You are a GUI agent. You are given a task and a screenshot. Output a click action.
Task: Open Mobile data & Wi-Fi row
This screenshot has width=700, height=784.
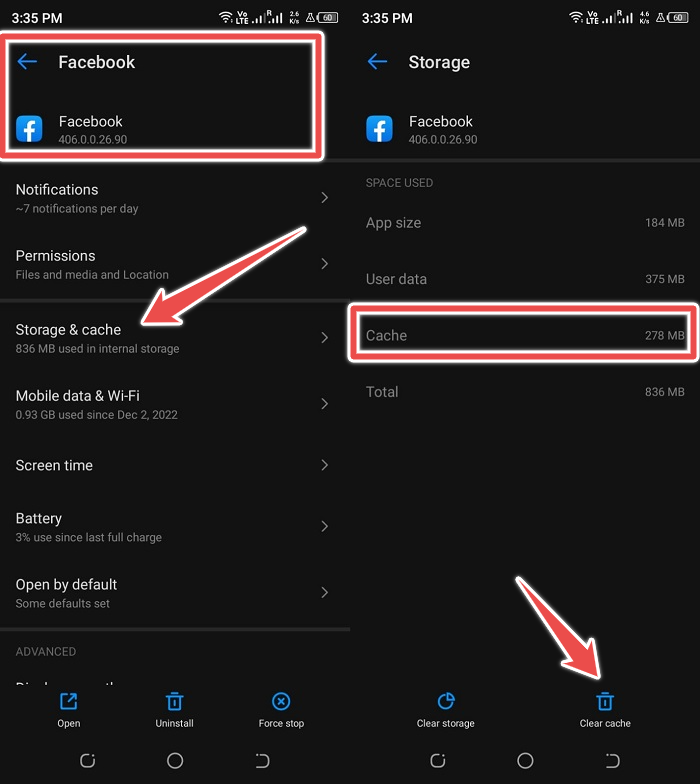click(175, 404)
